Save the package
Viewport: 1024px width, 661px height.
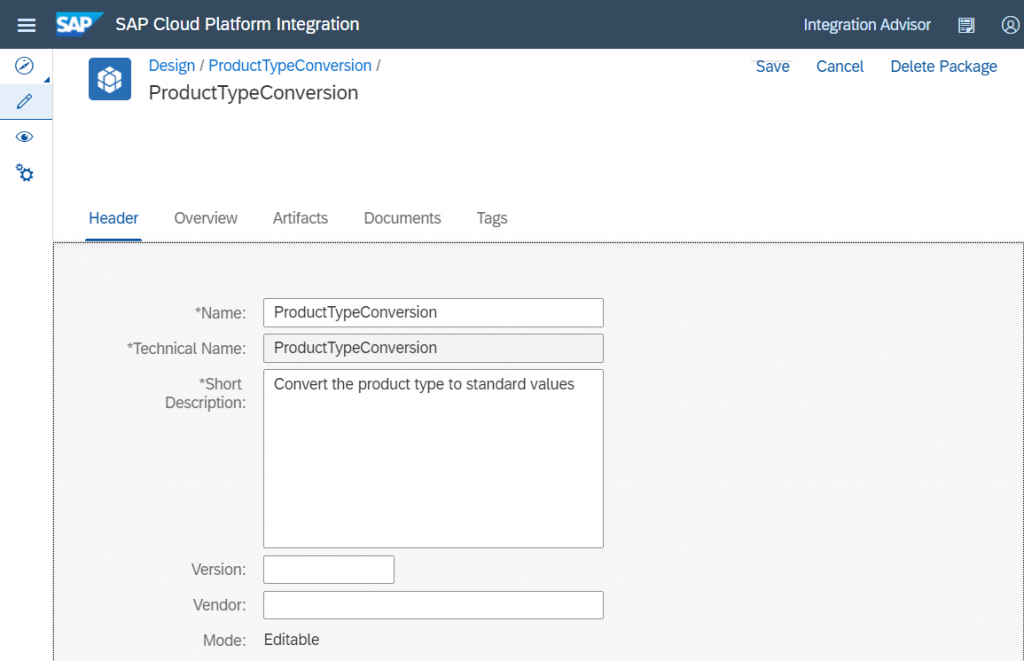(773, 67)
